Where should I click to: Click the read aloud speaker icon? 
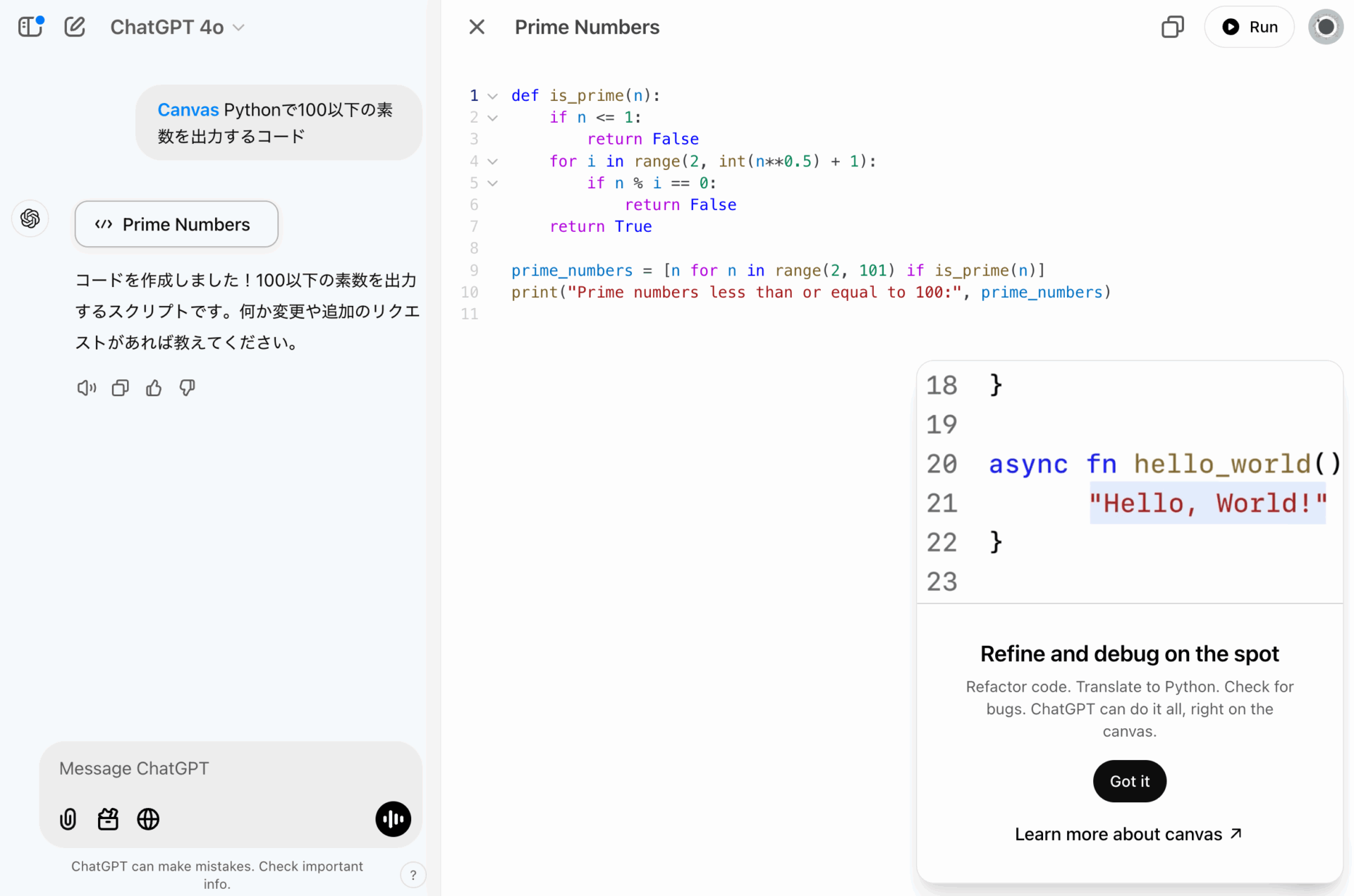coord(86,388)
